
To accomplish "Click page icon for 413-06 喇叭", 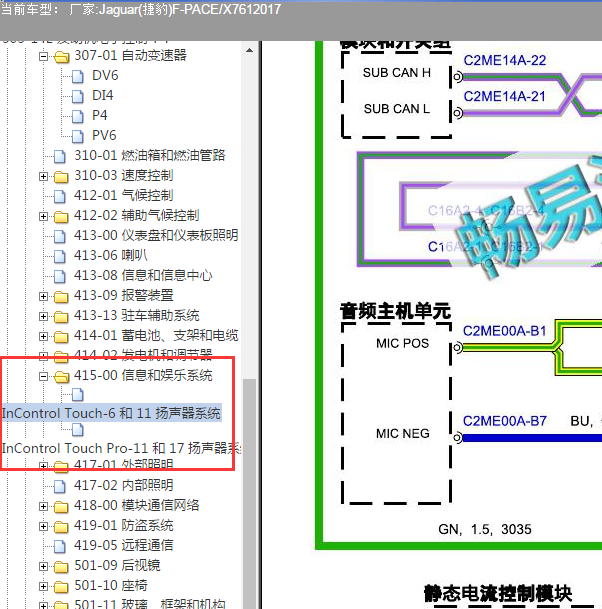I will pyautogui.click(x=60, y=256).
